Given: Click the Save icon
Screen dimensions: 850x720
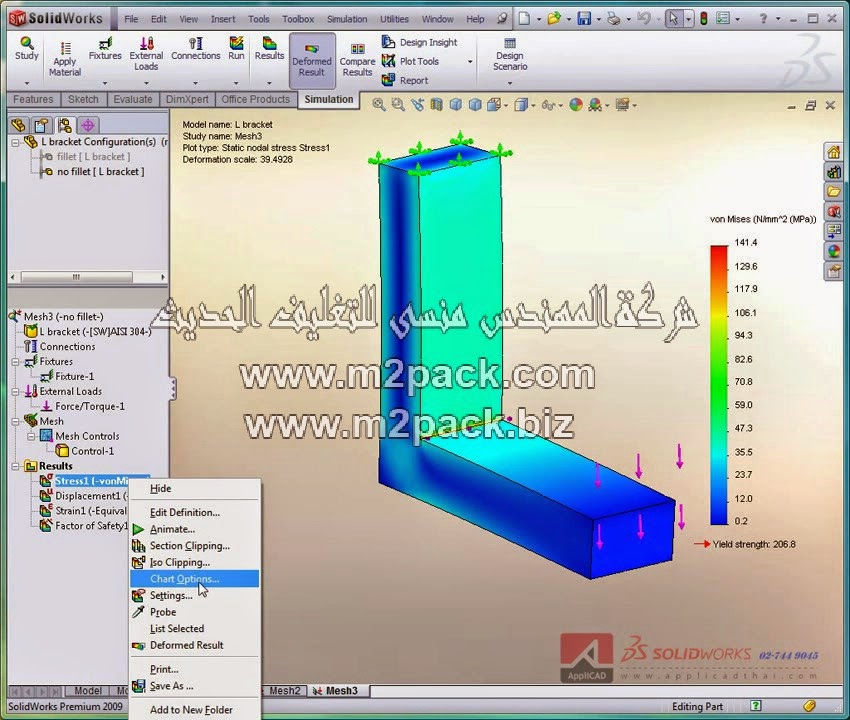Looking at the screenshot, I should (x=584, y=19).
